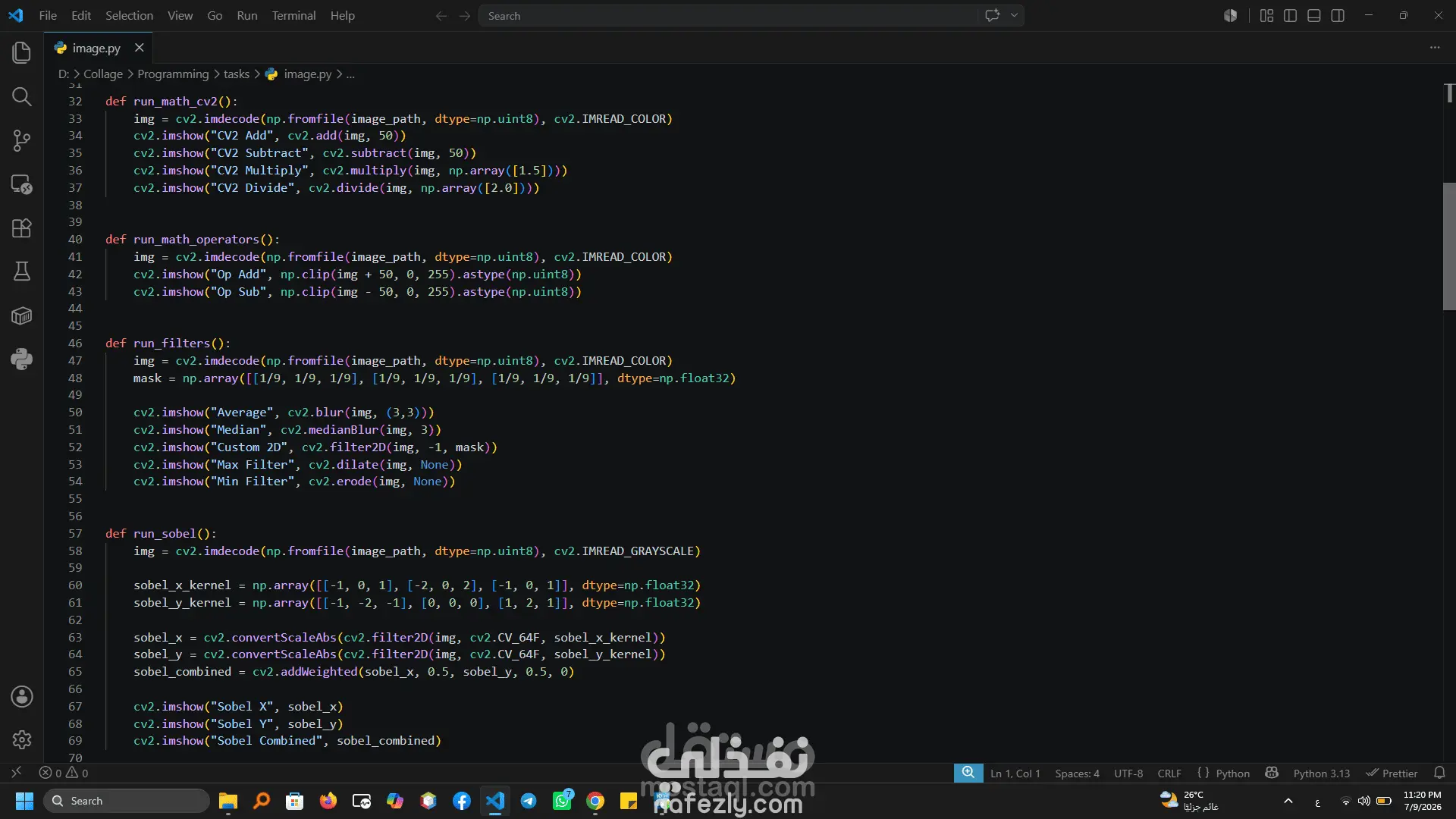This screenshot has height=819, width=1456.
Task: Click the vertical editor scrollbar thumb
Action: pyautogui.click(x=1449, y=246)
